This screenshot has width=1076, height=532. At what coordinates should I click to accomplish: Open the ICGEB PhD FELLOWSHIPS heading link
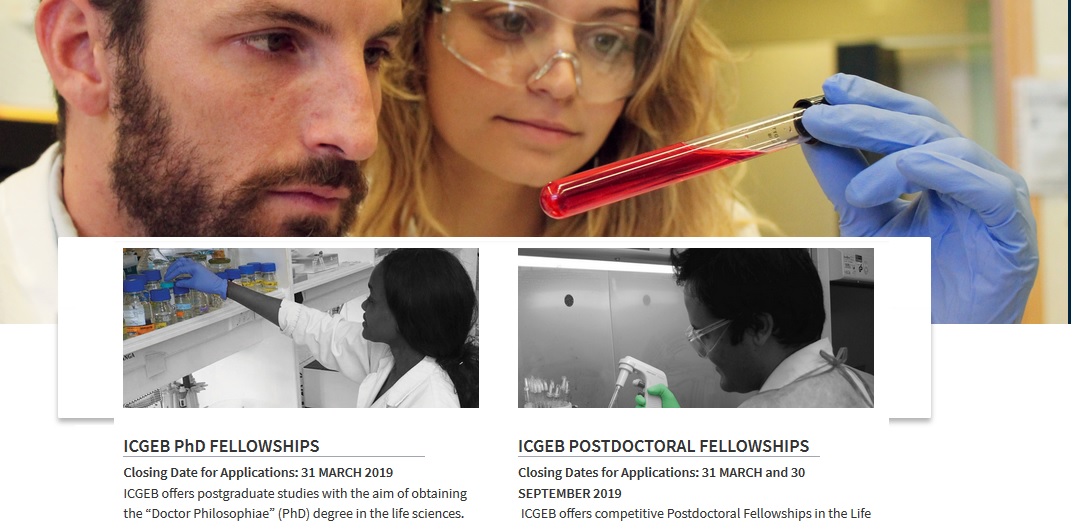point(221,446)
